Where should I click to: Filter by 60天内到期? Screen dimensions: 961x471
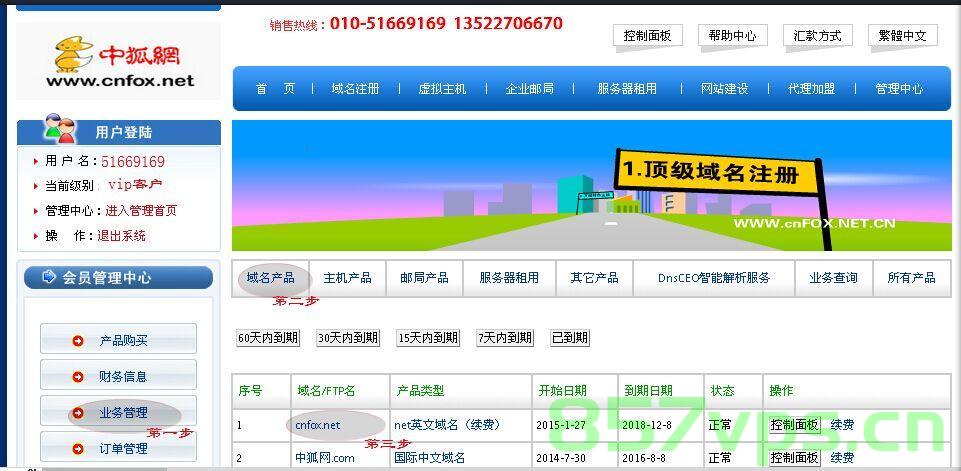[x=268, y=338]
